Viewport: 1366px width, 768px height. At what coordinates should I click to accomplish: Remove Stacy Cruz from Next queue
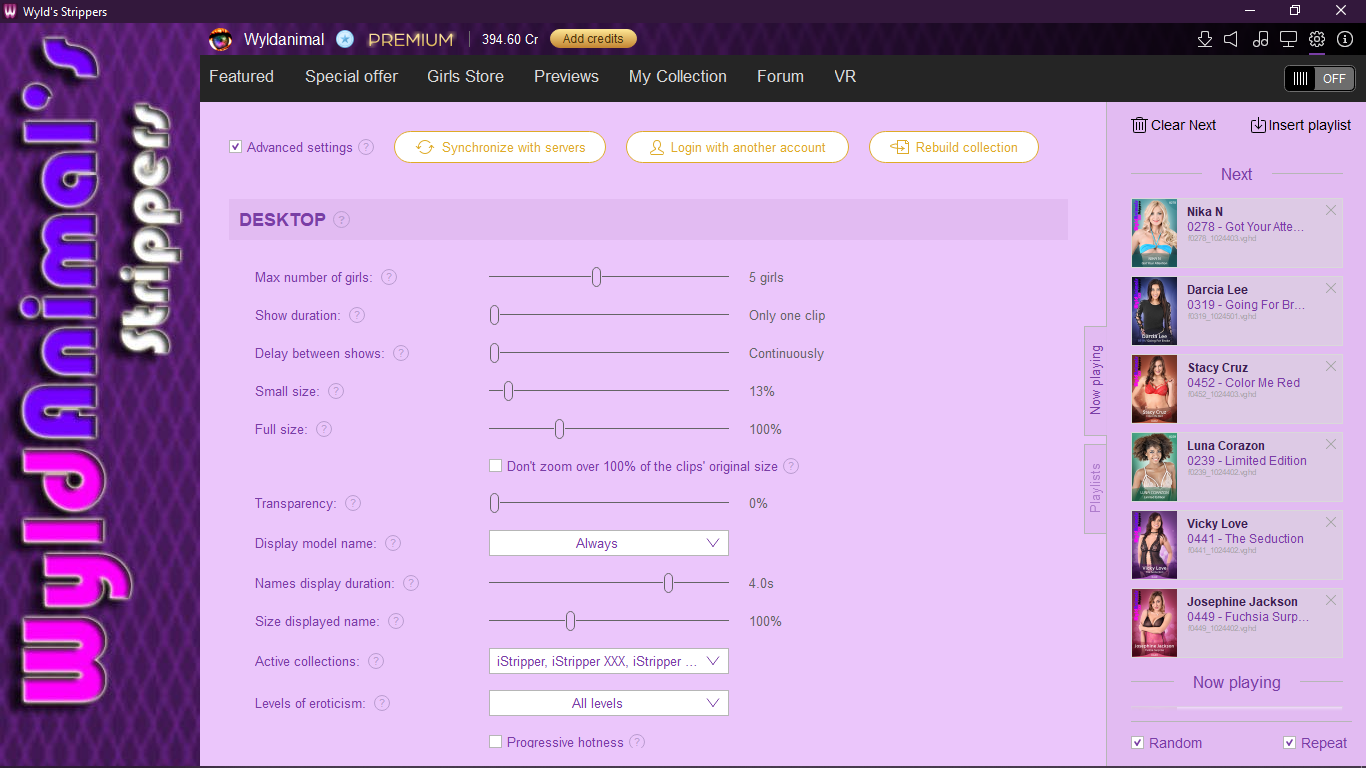click(x=1331, y=366)
